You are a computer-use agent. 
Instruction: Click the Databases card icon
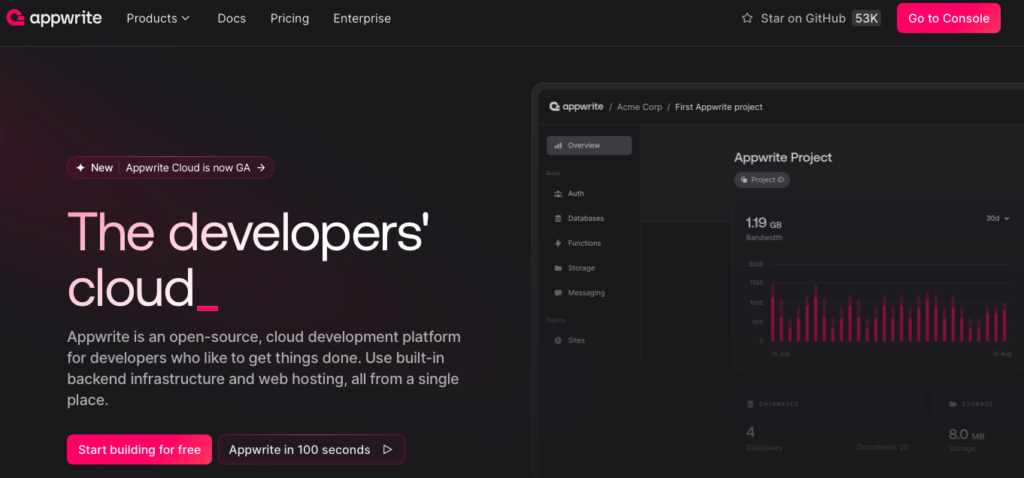tap(750, 404)
